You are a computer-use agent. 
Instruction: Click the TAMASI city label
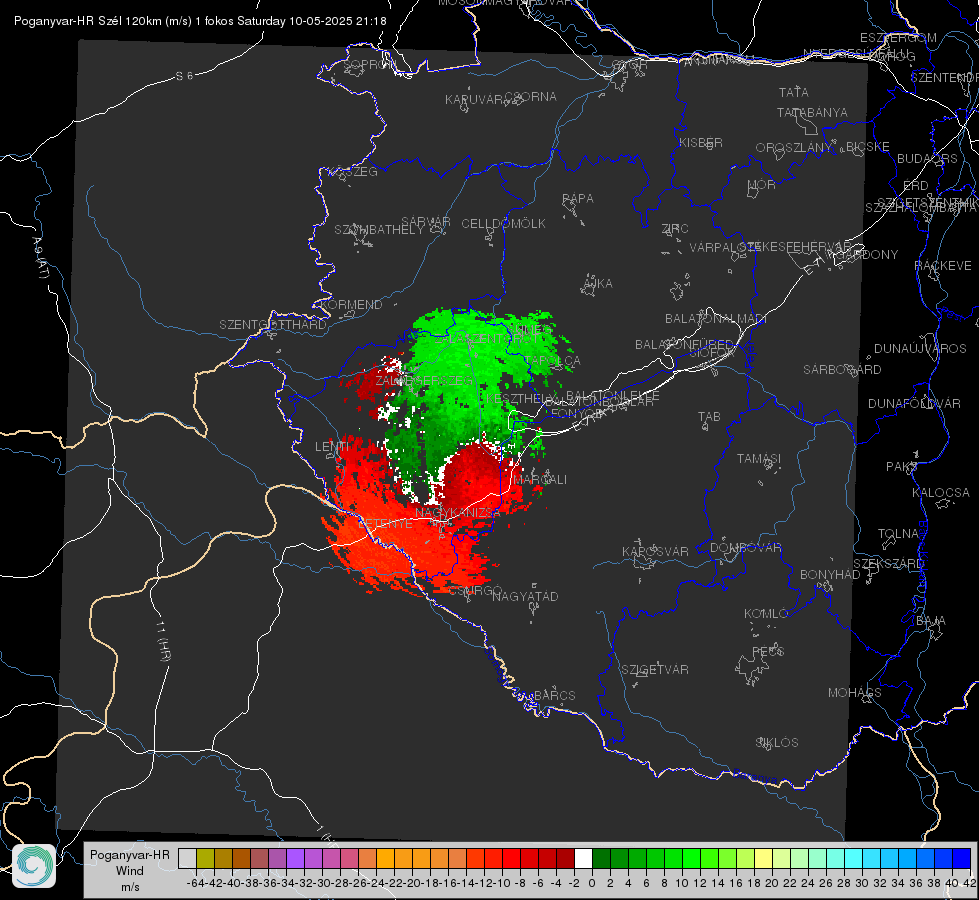(x=759, y=459)
